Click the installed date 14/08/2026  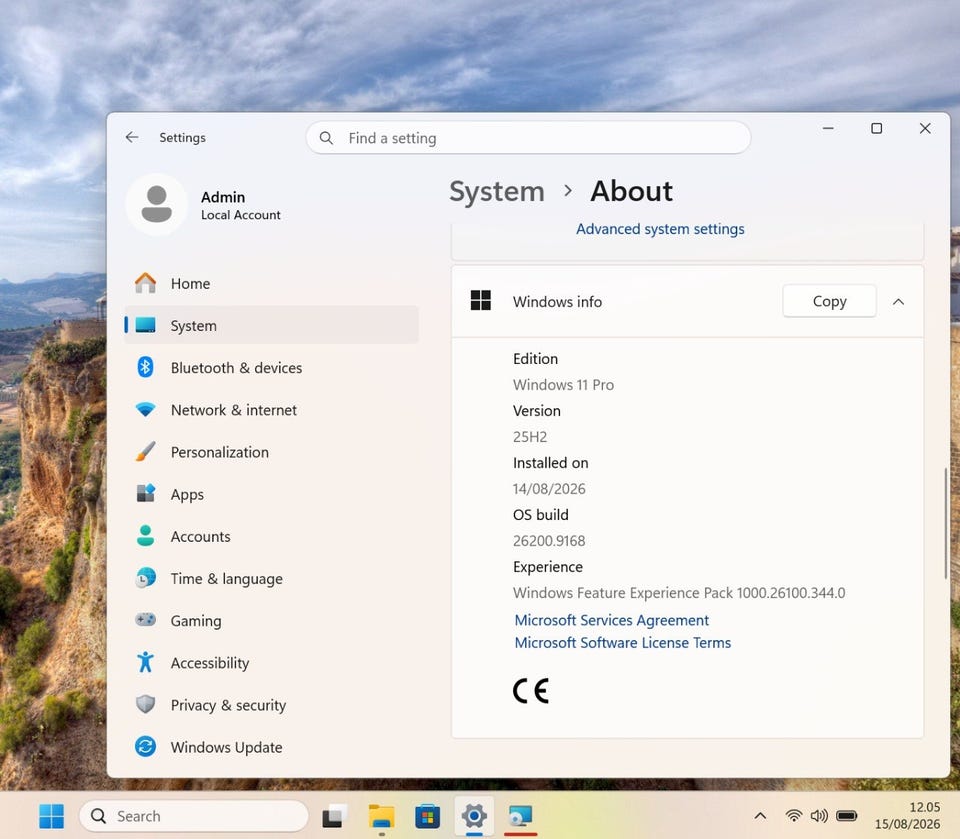[549, 489]
